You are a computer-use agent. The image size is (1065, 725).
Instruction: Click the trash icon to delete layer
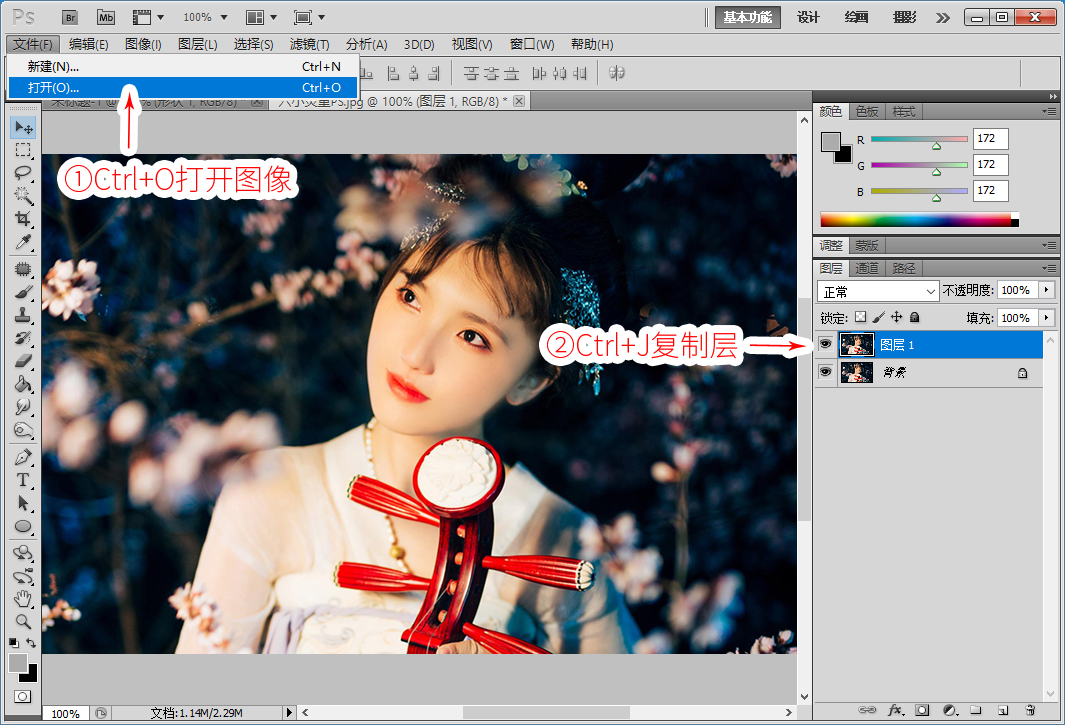click(x=1030, y=710)
